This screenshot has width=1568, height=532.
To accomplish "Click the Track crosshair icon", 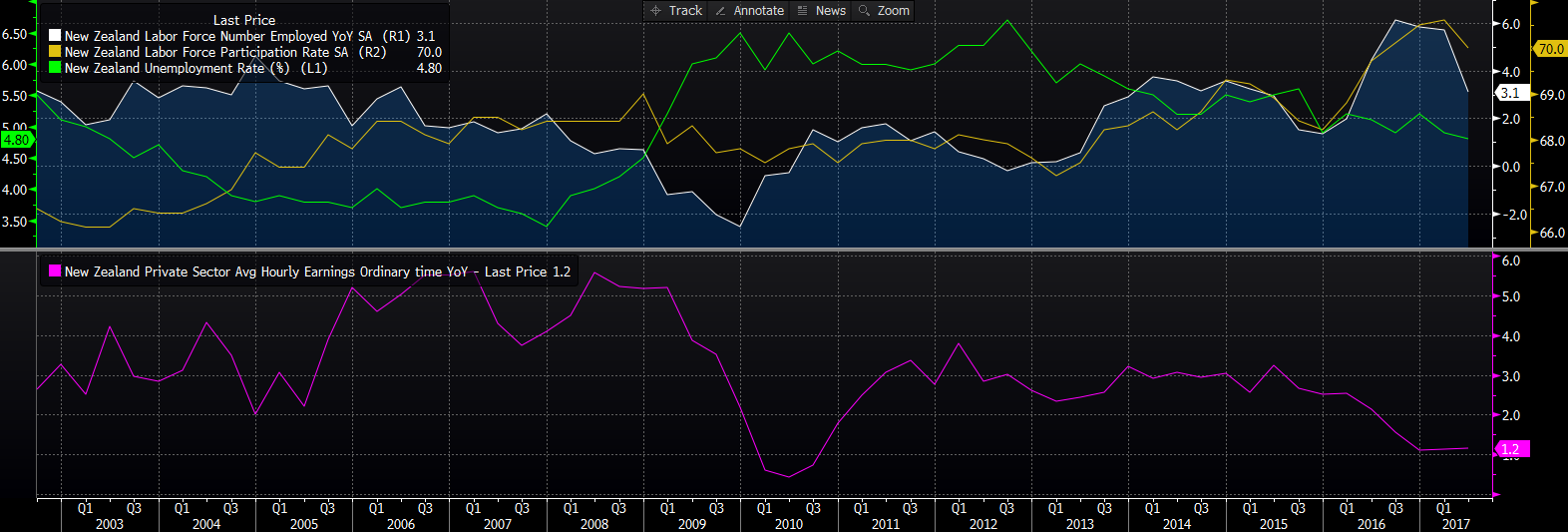I will click(x=655, y=11).
